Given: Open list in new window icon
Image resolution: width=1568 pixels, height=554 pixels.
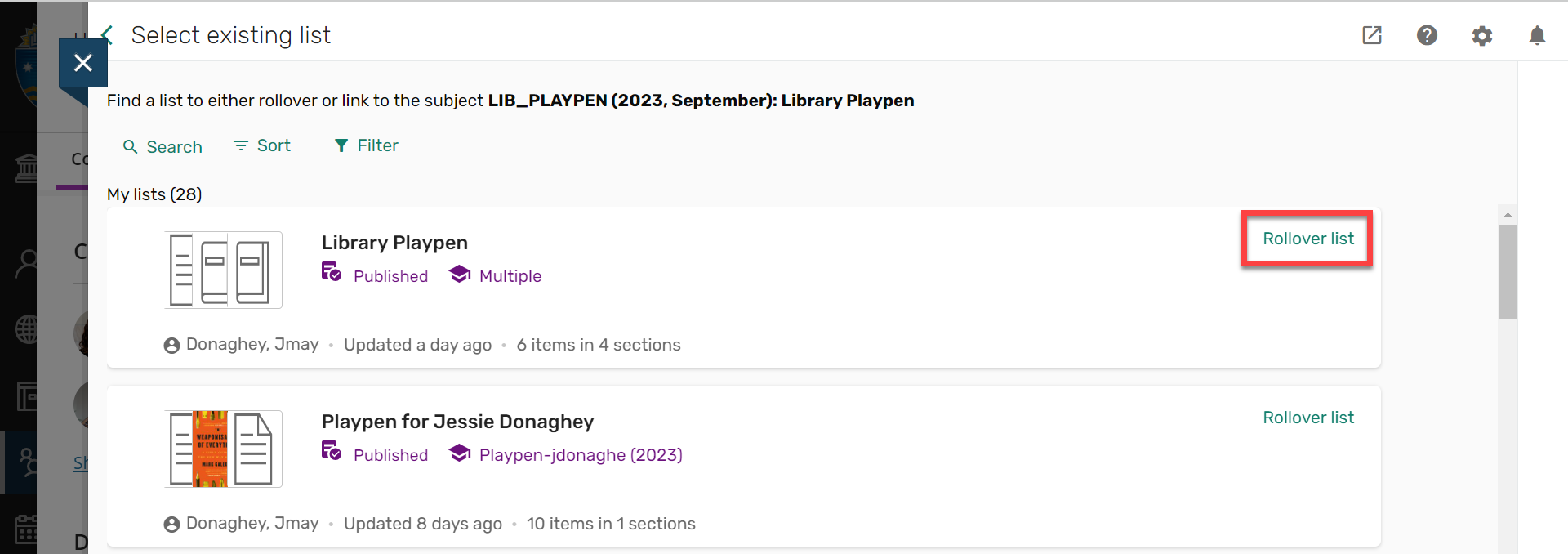Looking at the screenshot, I should pyautogui.click(x=1371, y=35).
